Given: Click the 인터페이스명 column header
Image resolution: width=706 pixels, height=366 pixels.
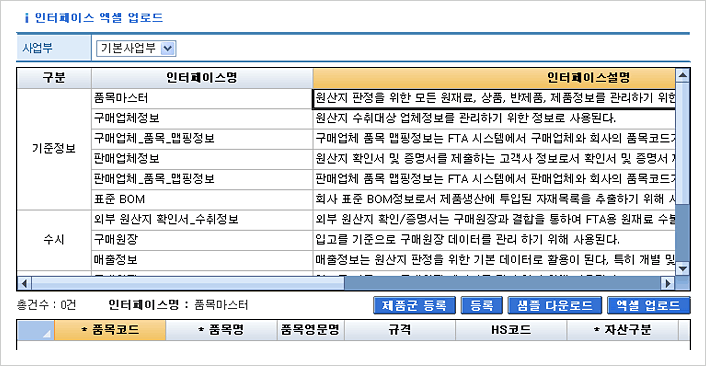Looking at the screenshot, I should point(202,78).
